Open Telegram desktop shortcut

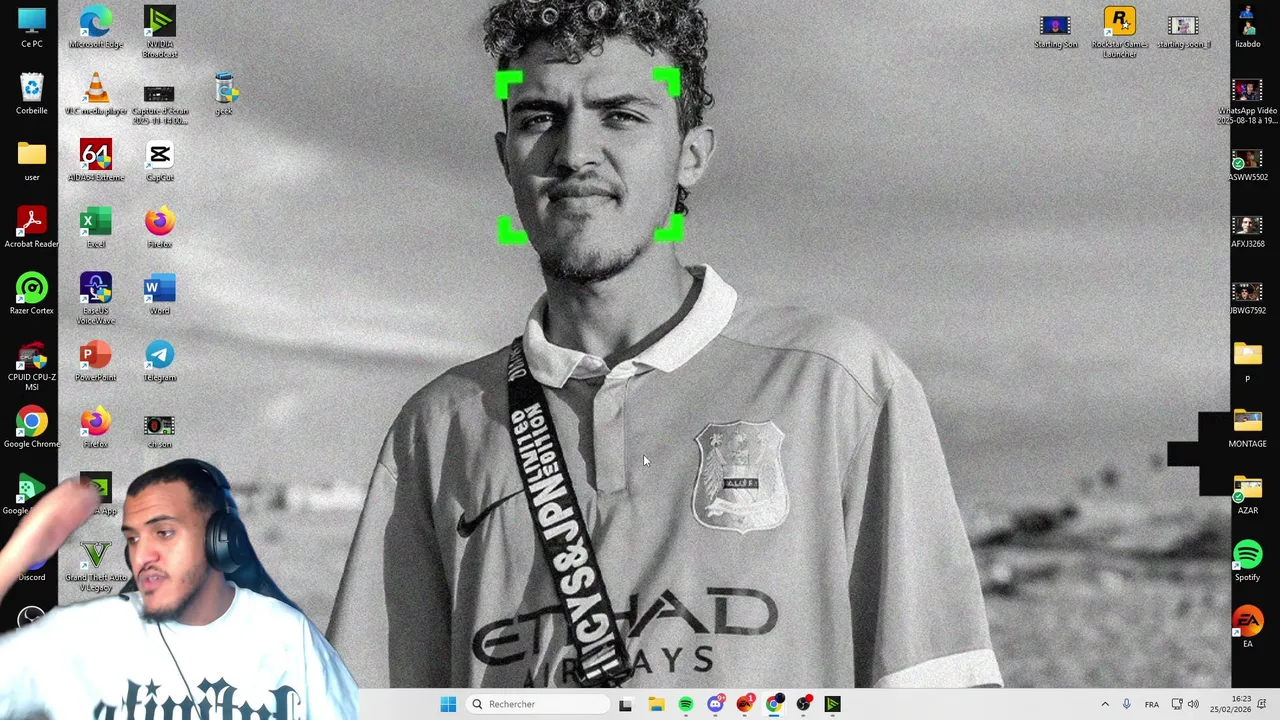pyautogui.click(x=160, y=360)
